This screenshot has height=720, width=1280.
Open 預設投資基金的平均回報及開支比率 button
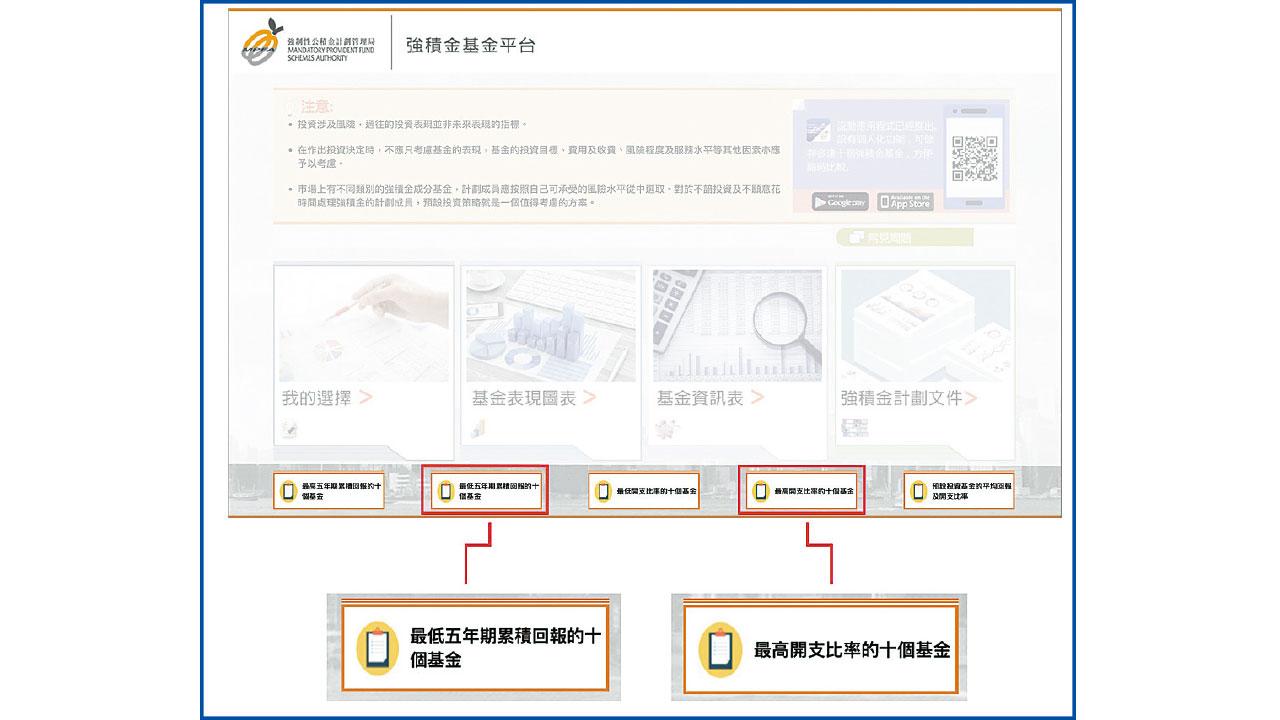point(959,491)
